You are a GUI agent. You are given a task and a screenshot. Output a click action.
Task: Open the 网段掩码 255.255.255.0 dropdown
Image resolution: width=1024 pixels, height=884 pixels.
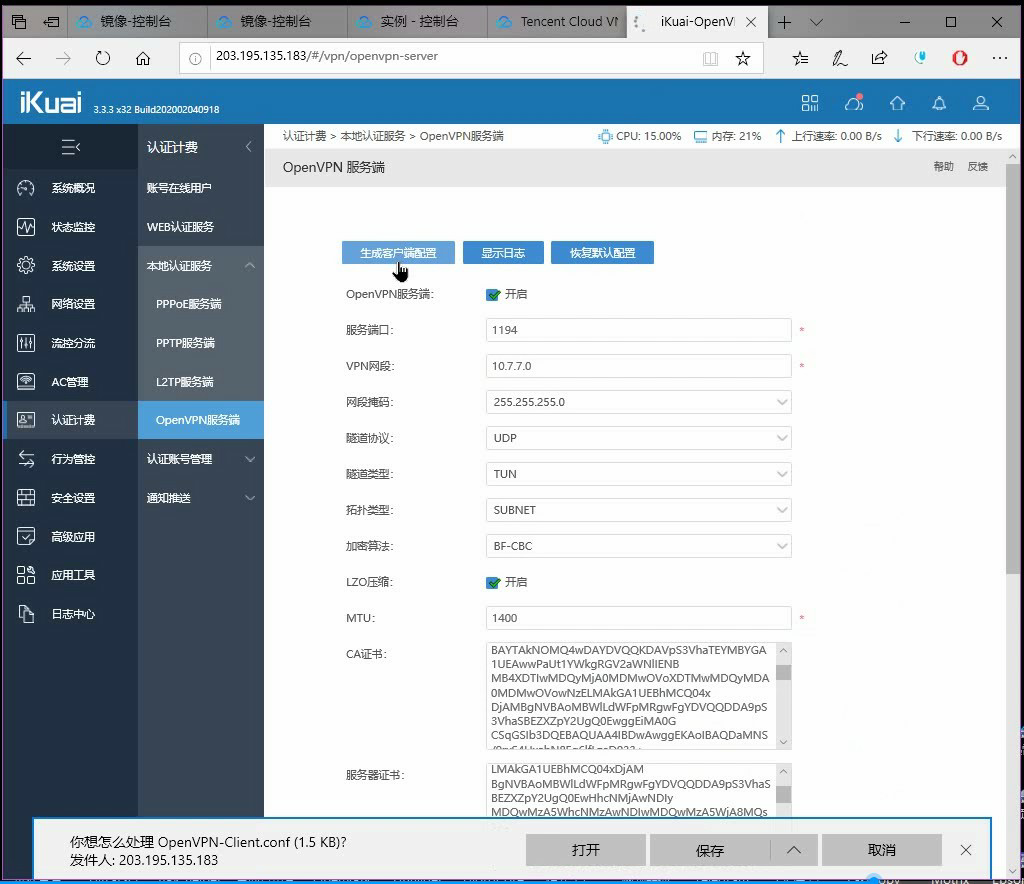click(638, 402)
